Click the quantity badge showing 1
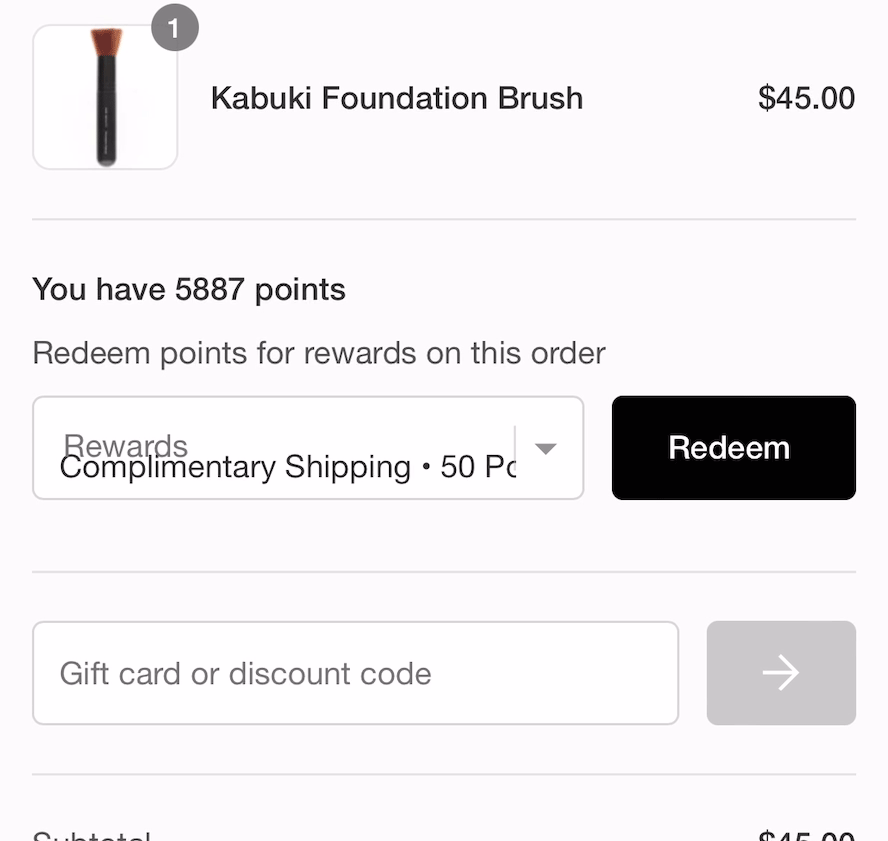888x841 pixels. coord(174,29)
